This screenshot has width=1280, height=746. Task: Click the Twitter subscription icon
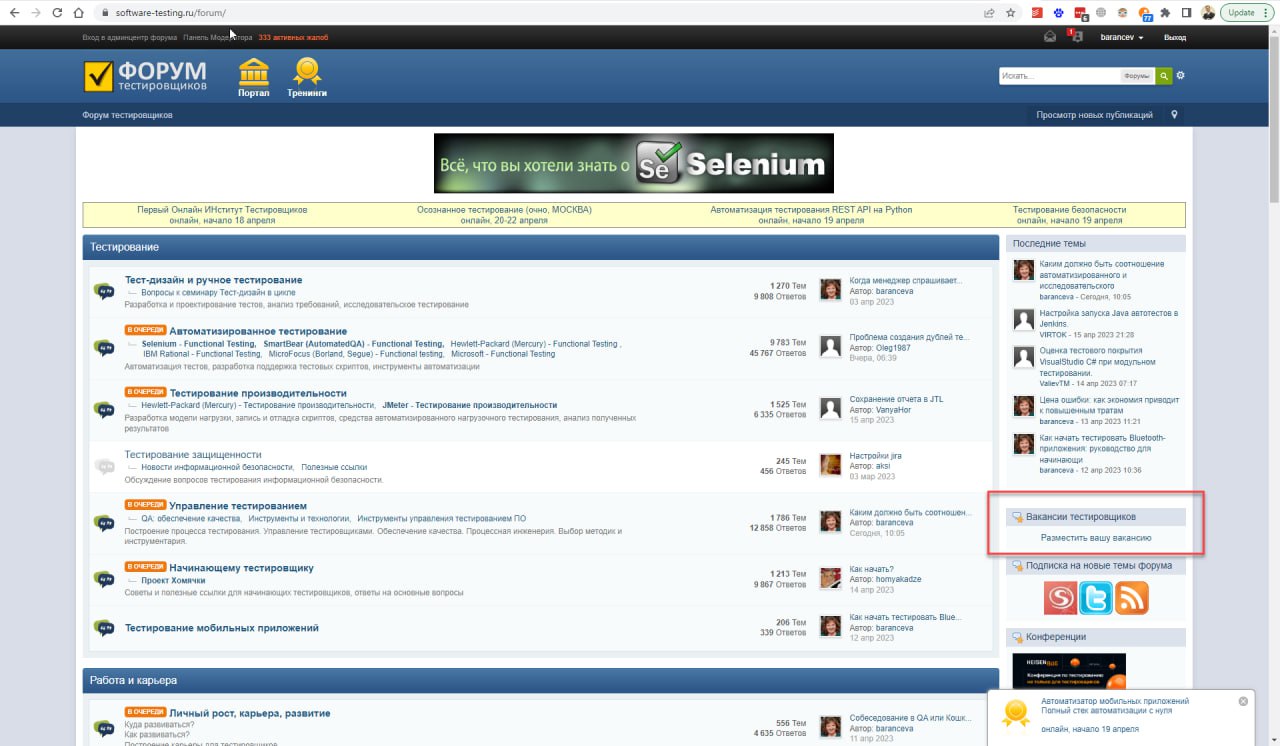pyautogui.click(x=1096, y=598)
